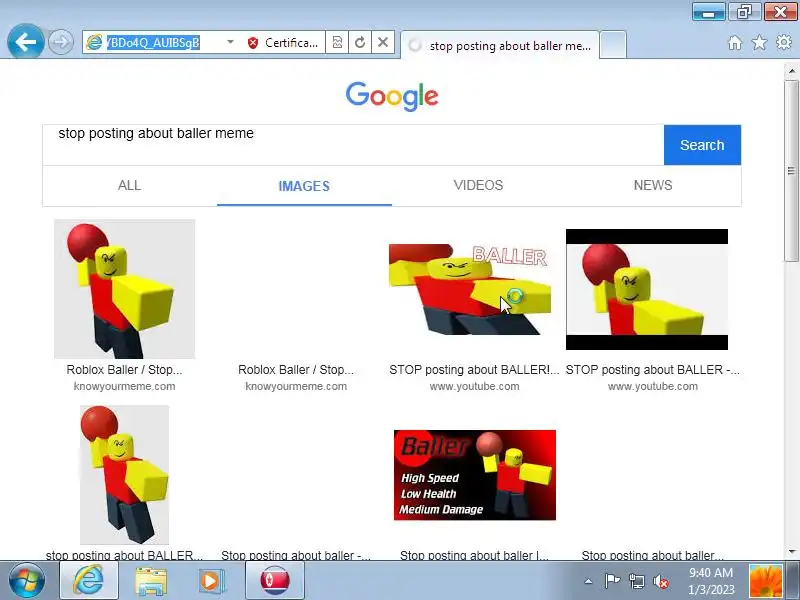
Task: Open the Windows Start menu orb
Action: [26, 581]
